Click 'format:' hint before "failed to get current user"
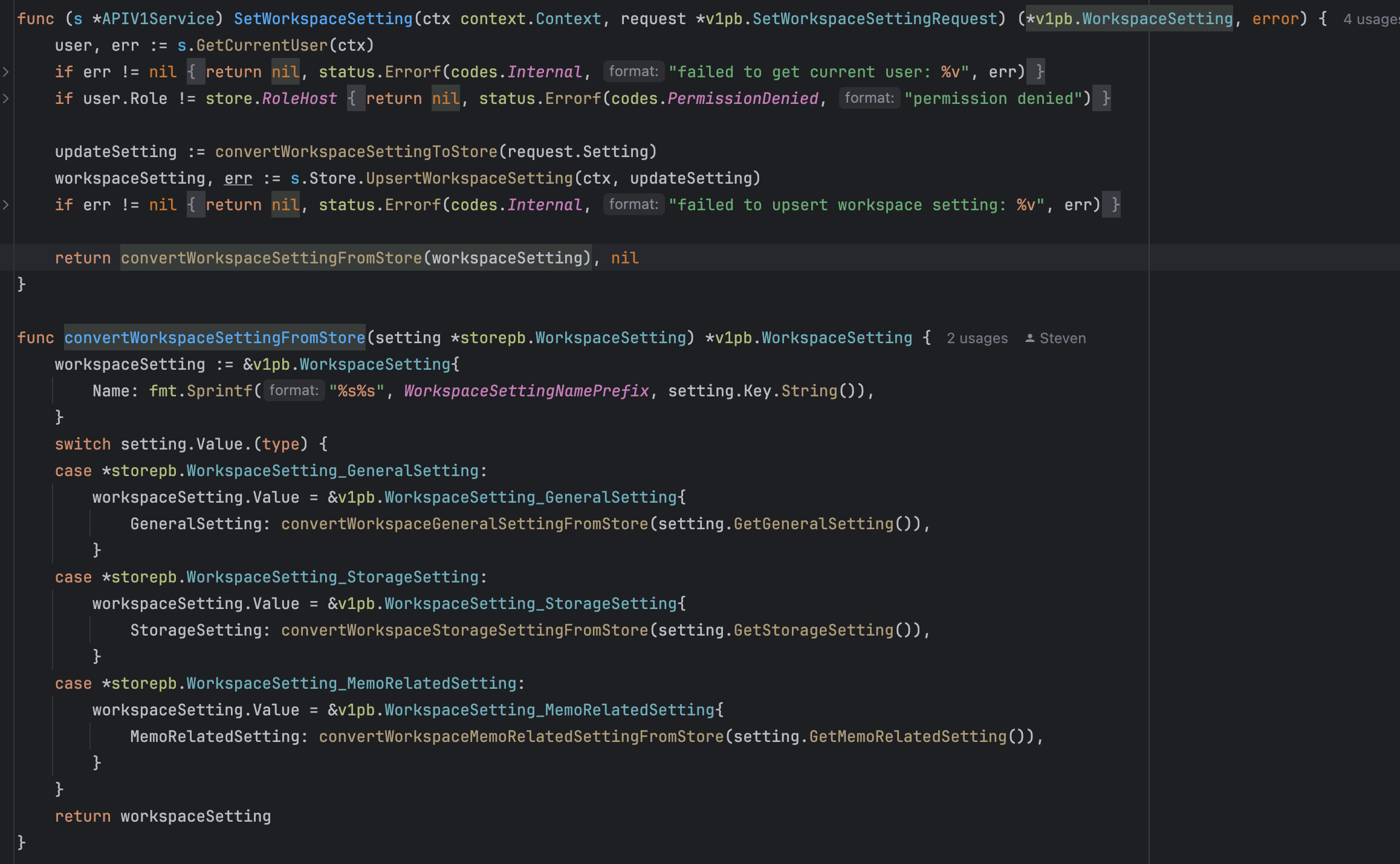This screenshot has width=1400, height=864. pyautogui.click(x=634, y=71)
